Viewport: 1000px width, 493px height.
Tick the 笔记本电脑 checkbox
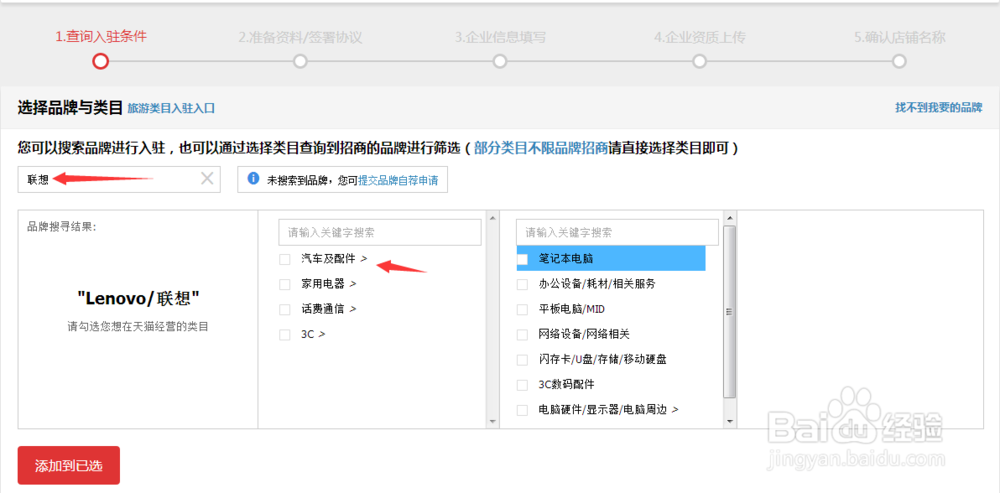tap(522, 259)
